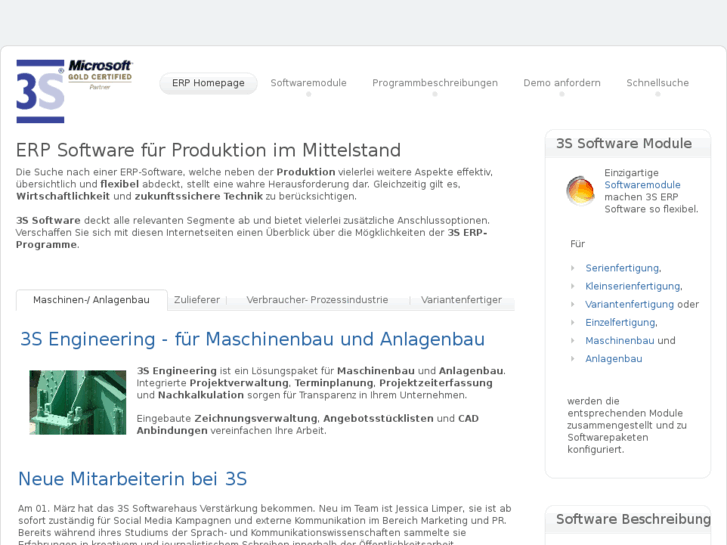
Task: Open the Programmbeschreibungen menu
Action: click(435, 83)
